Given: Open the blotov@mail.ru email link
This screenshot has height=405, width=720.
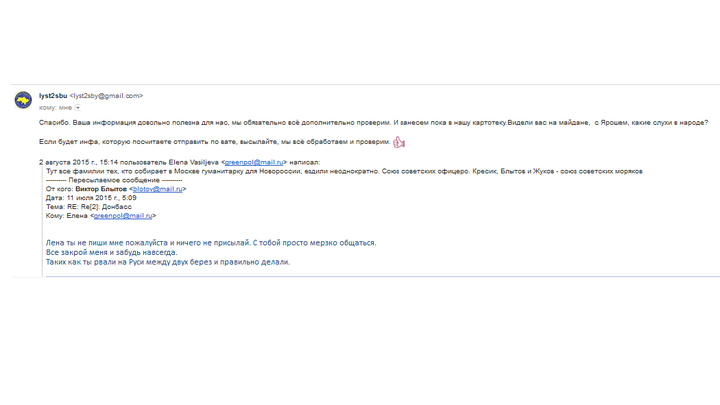Looking at the screenshot, I should (x=159, y=189).
